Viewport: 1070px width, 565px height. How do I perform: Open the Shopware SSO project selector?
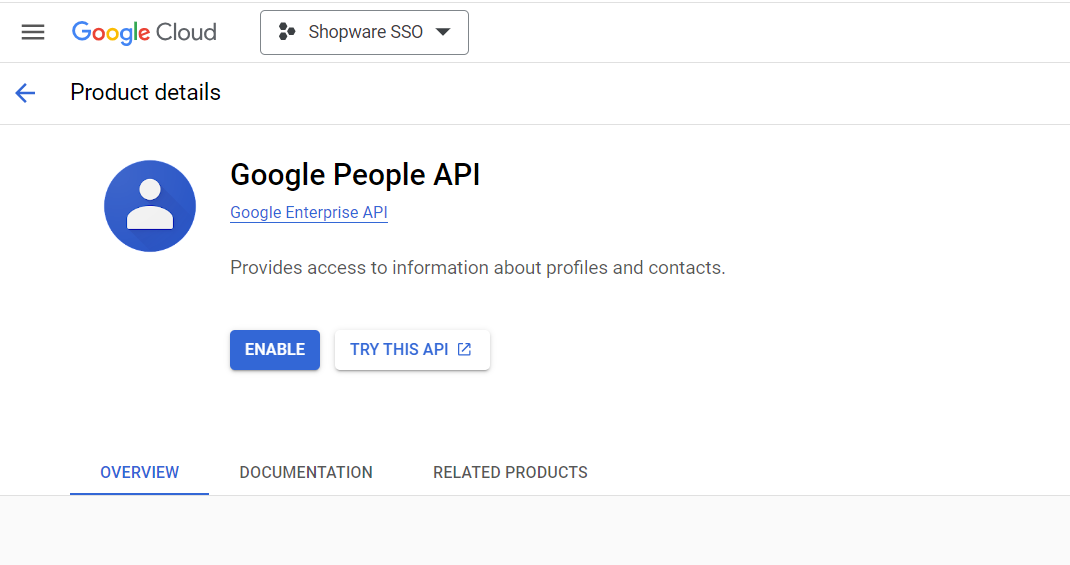[364, 32]
